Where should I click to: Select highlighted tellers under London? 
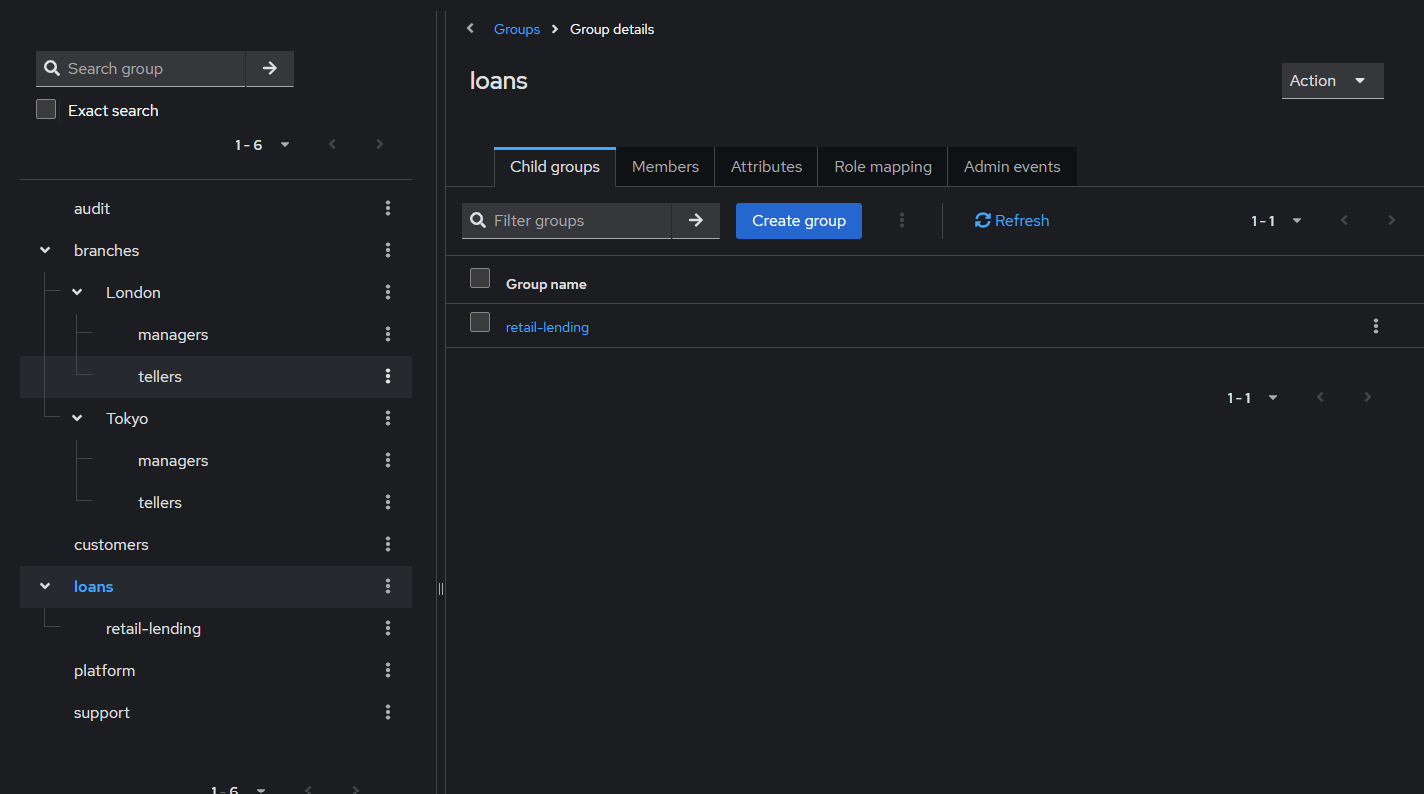[160, 376]
